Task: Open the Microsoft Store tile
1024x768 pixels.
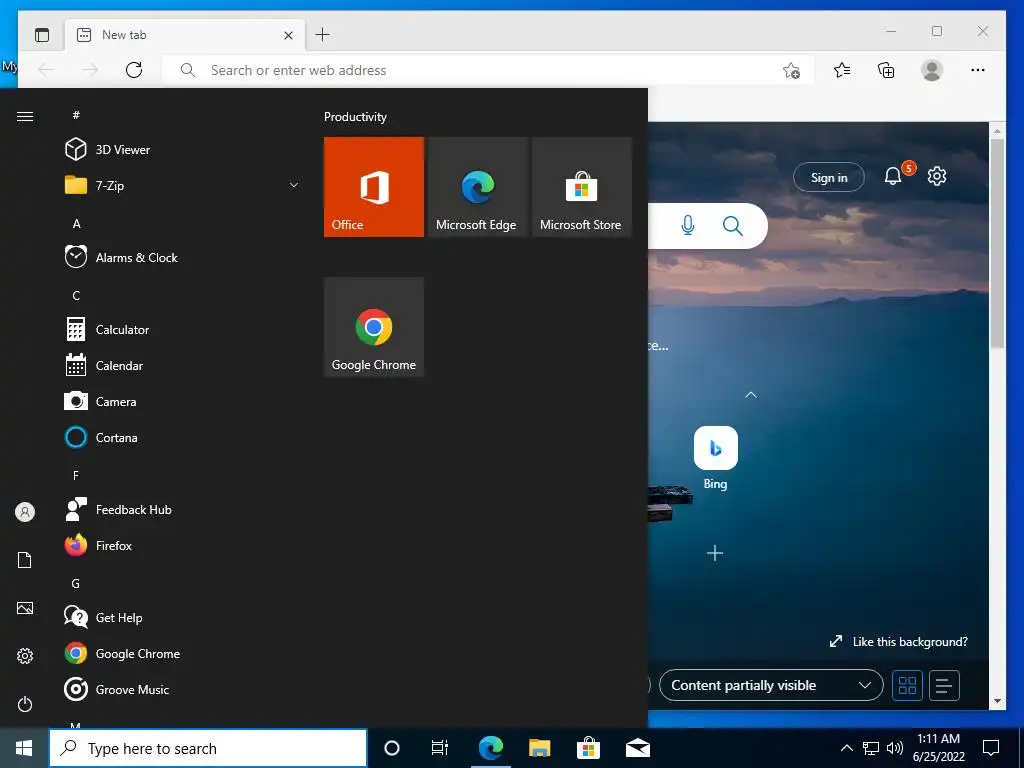Action: click(582, 187)
